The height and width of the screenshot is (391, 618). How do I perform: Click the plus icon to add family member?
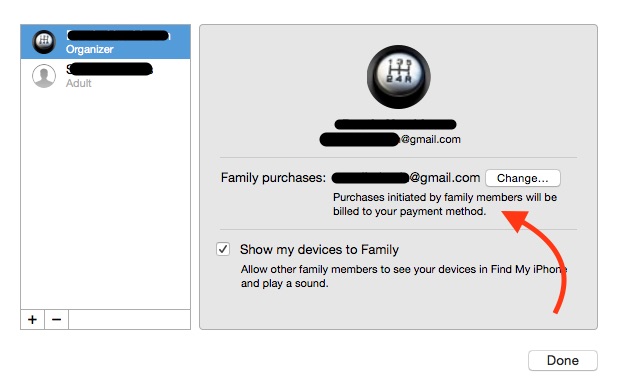point(33,319)
